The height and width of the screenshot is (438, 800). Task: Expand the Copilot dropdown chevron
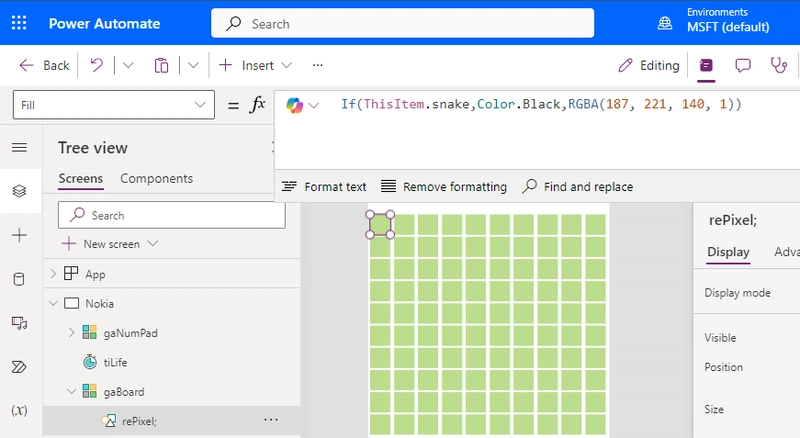coord(314,106)
